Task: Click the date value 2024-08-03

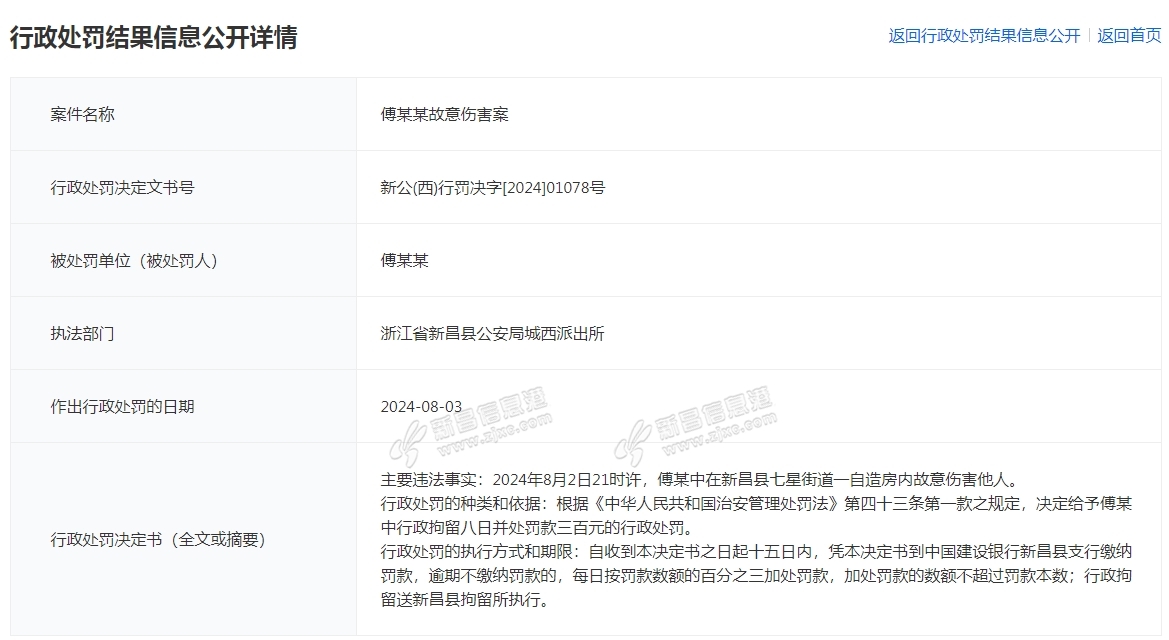Action: tap(422, 406)
